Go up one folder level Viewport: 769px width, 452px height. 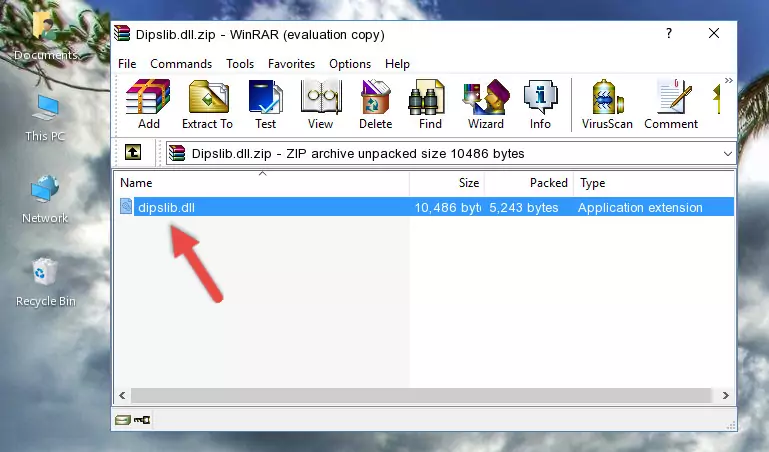tap(133, 152)
